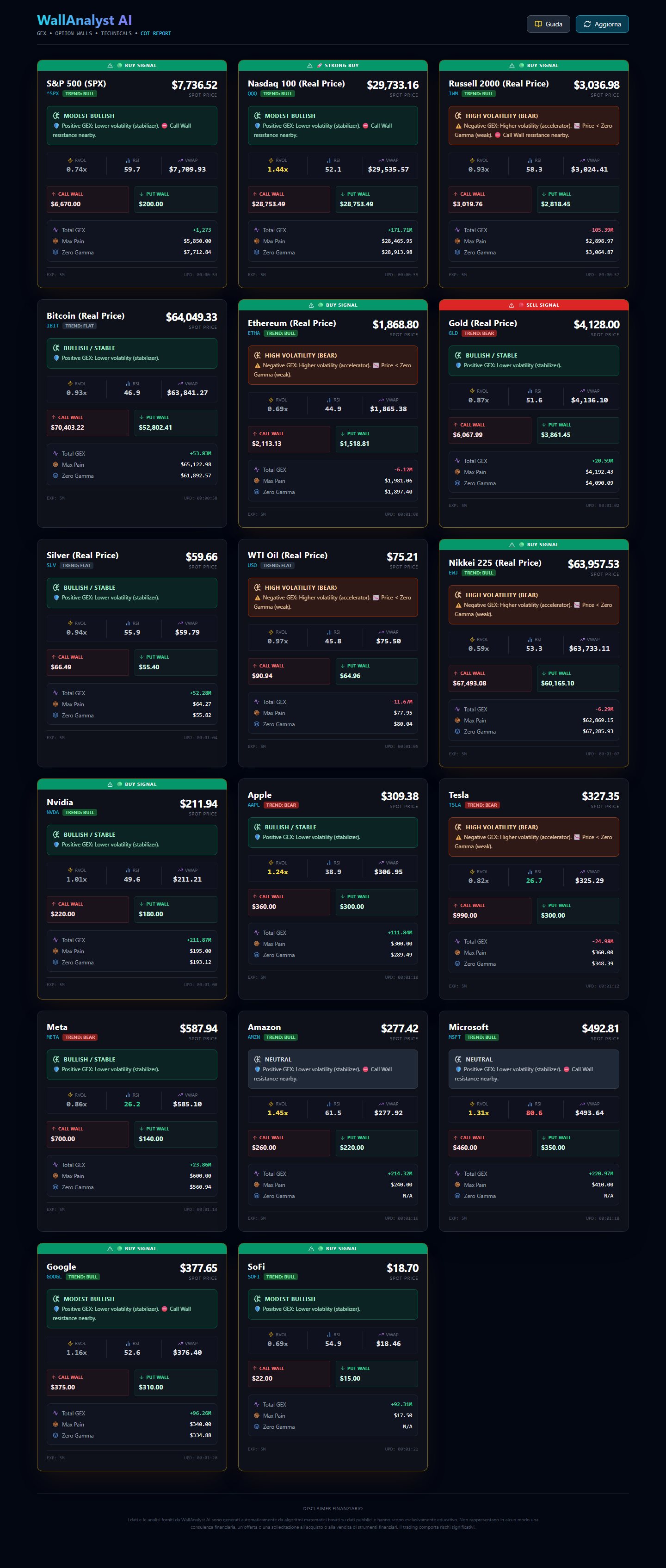Image resolution: width=666 pixels, height=1568 pixels.
Task: Click the Put Wall down arrow in Ethereum card
Action: [x=343, y=434]
